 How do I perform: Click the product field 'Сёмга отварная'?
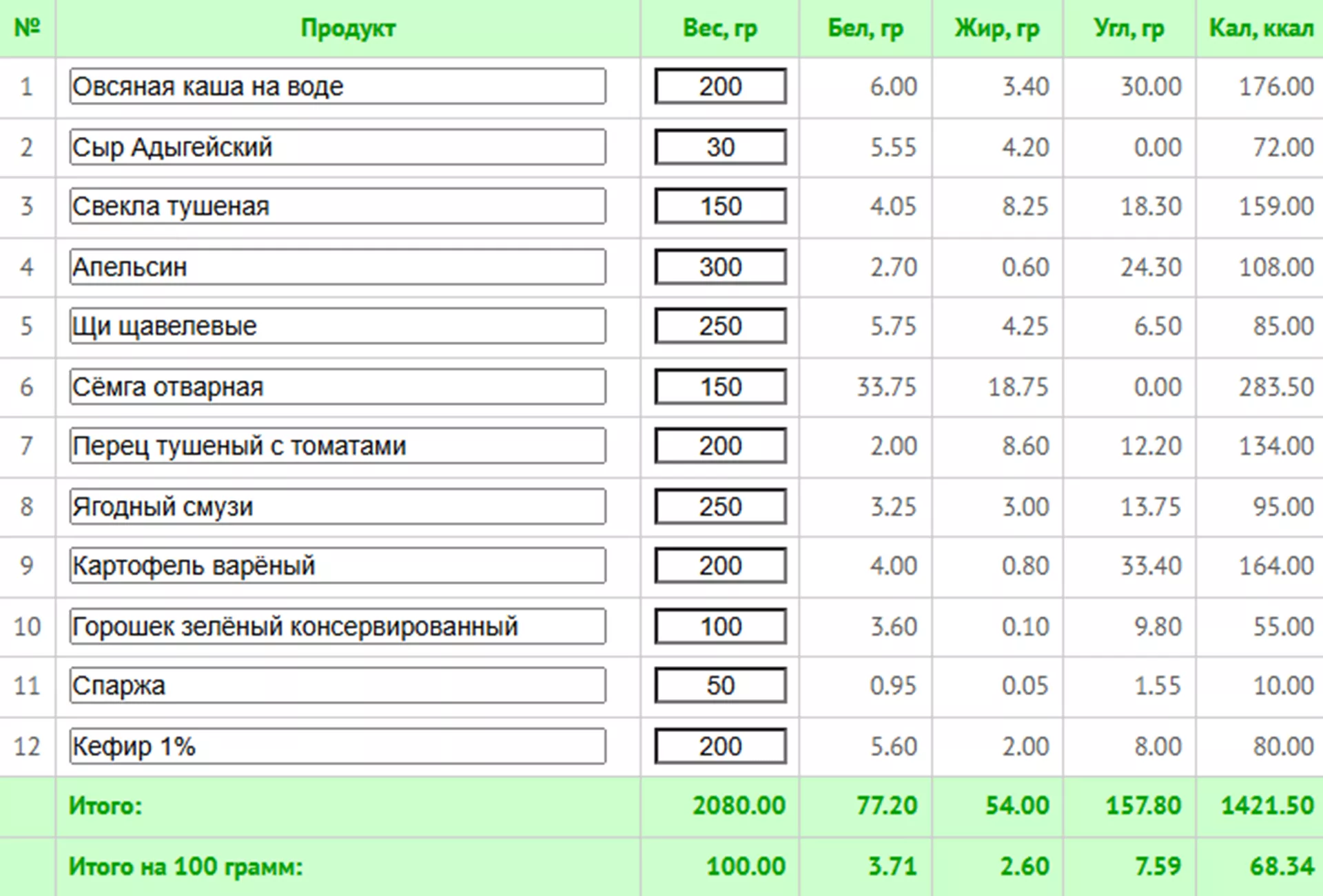[x=338, y=386]
